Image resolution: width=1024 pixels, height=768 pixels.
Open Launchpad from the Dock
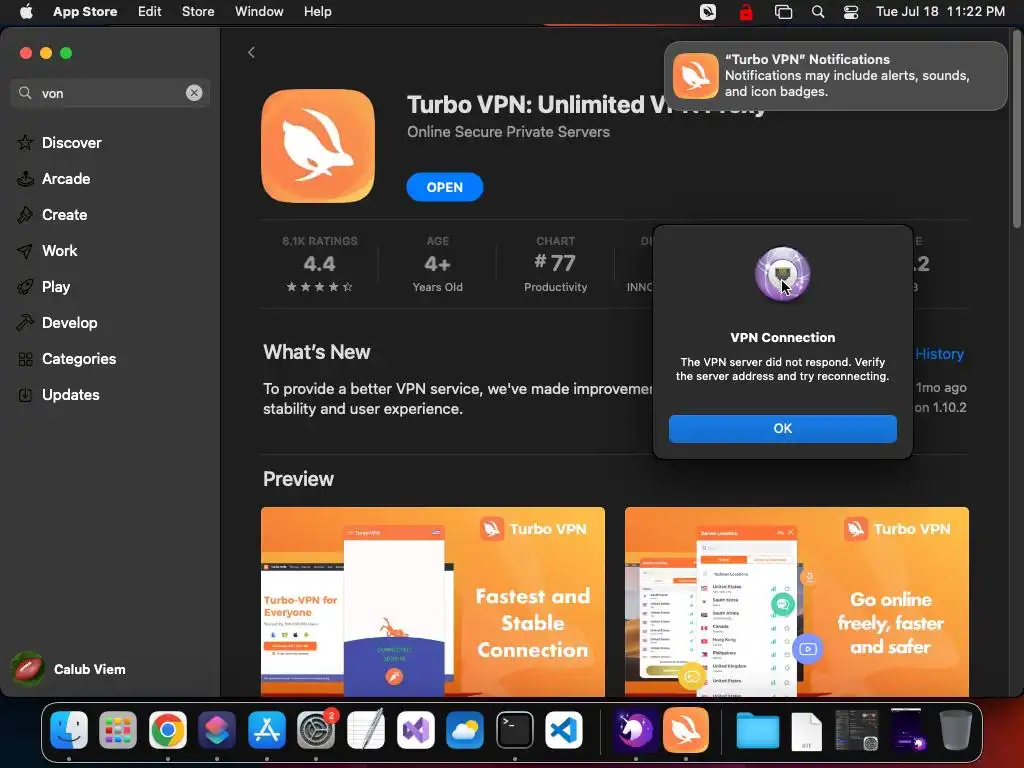(x=118, y=730)
